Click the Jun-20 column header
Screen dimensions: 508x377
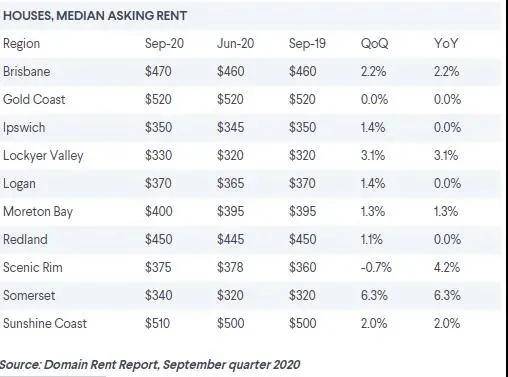tap(235, 43)
